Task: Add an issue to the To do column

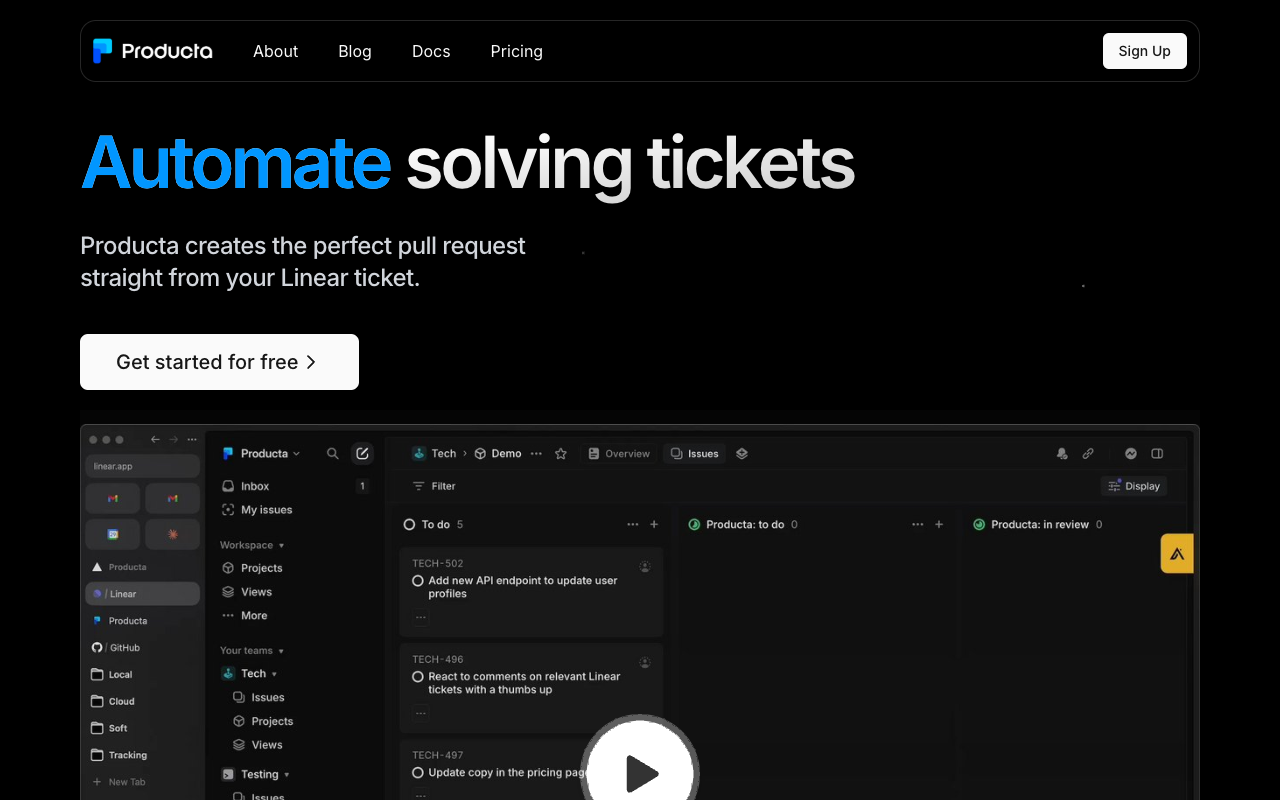Action: 654,524
